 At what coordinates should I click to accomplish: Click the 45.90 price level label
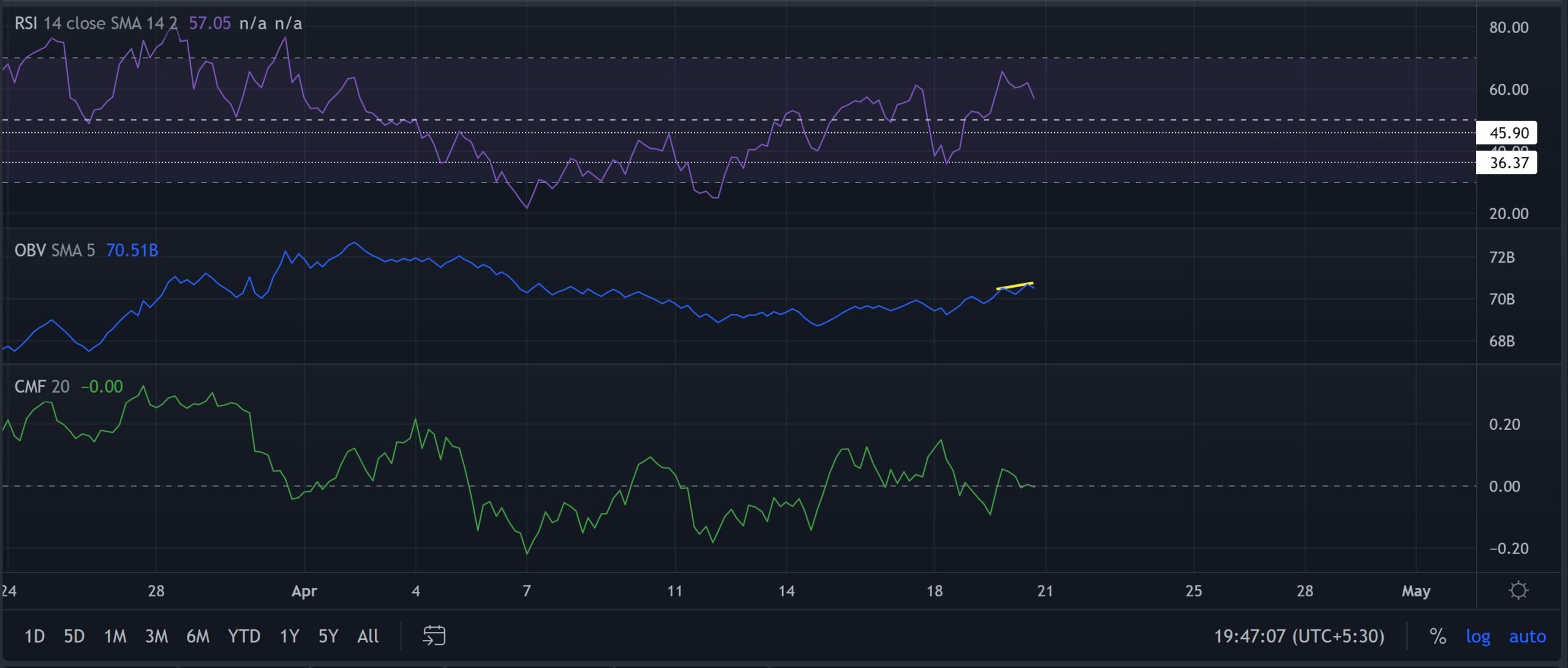click(x=1509, y=132)
